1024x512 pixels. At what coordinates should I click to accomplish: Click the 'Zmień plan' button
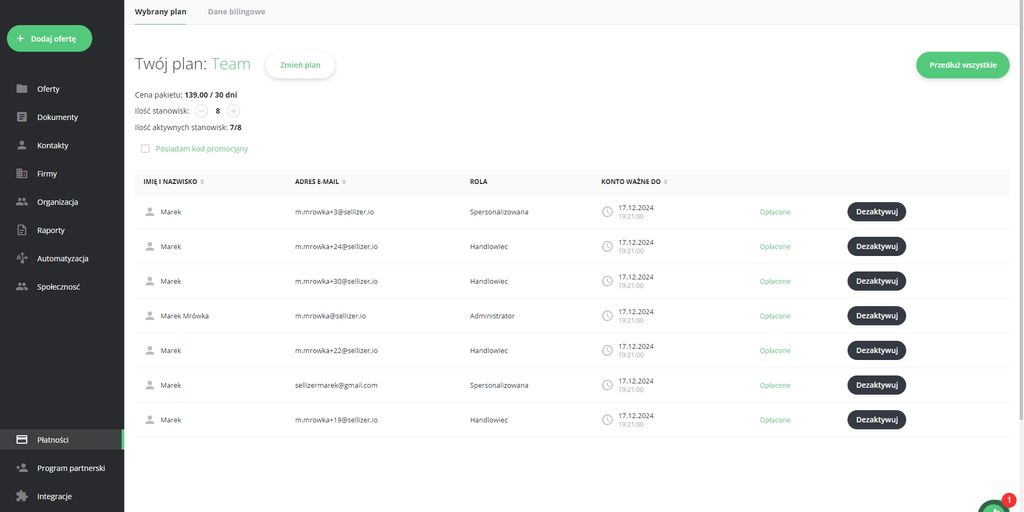[x=300, y=65]
